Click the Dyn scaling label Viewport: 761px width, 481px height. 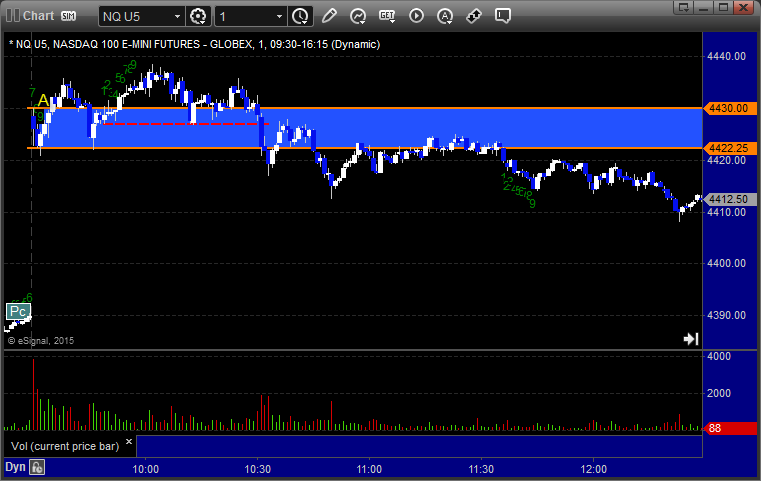(15, 467)
